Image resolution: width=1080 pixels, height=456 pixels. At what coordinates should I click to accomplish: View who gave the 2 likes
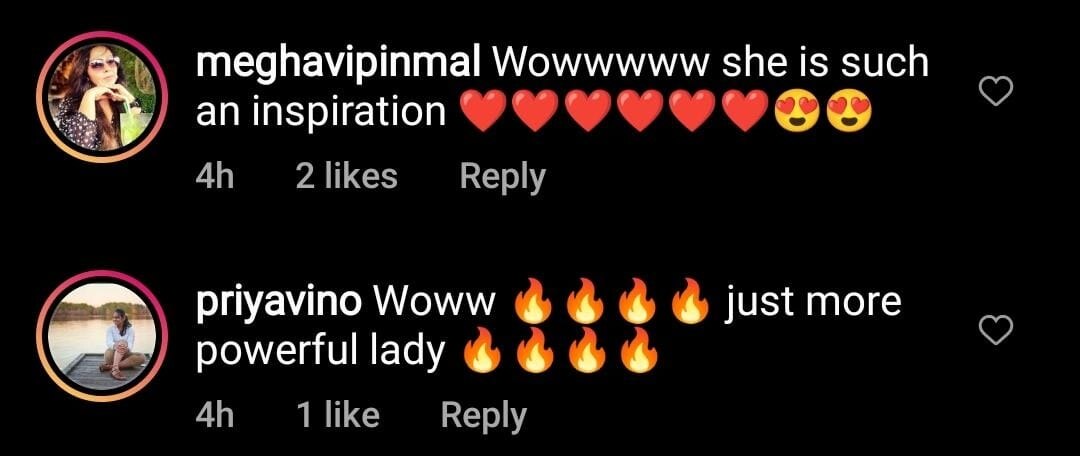click(x=346, y=176)
